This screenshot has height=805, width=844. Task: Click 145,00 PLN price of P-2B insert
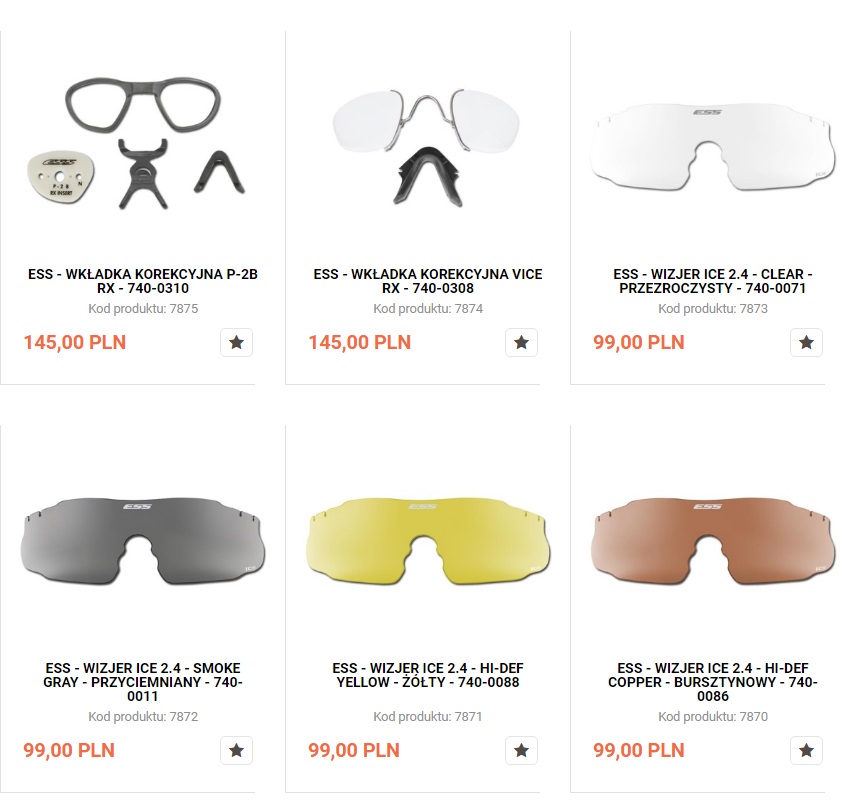click(x=75, y=342)
